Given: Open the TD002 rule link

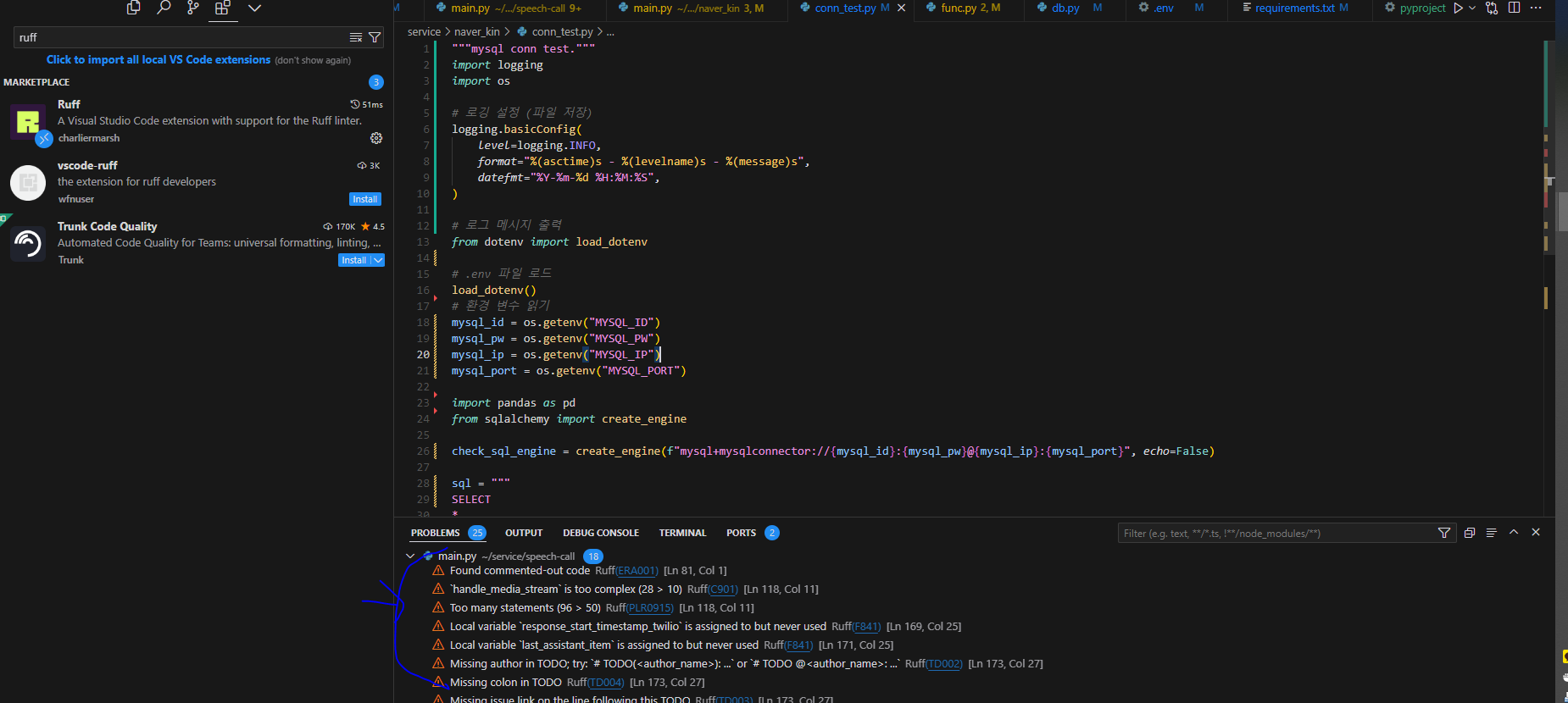Looking at the screenshot, I should coord(944,664).
